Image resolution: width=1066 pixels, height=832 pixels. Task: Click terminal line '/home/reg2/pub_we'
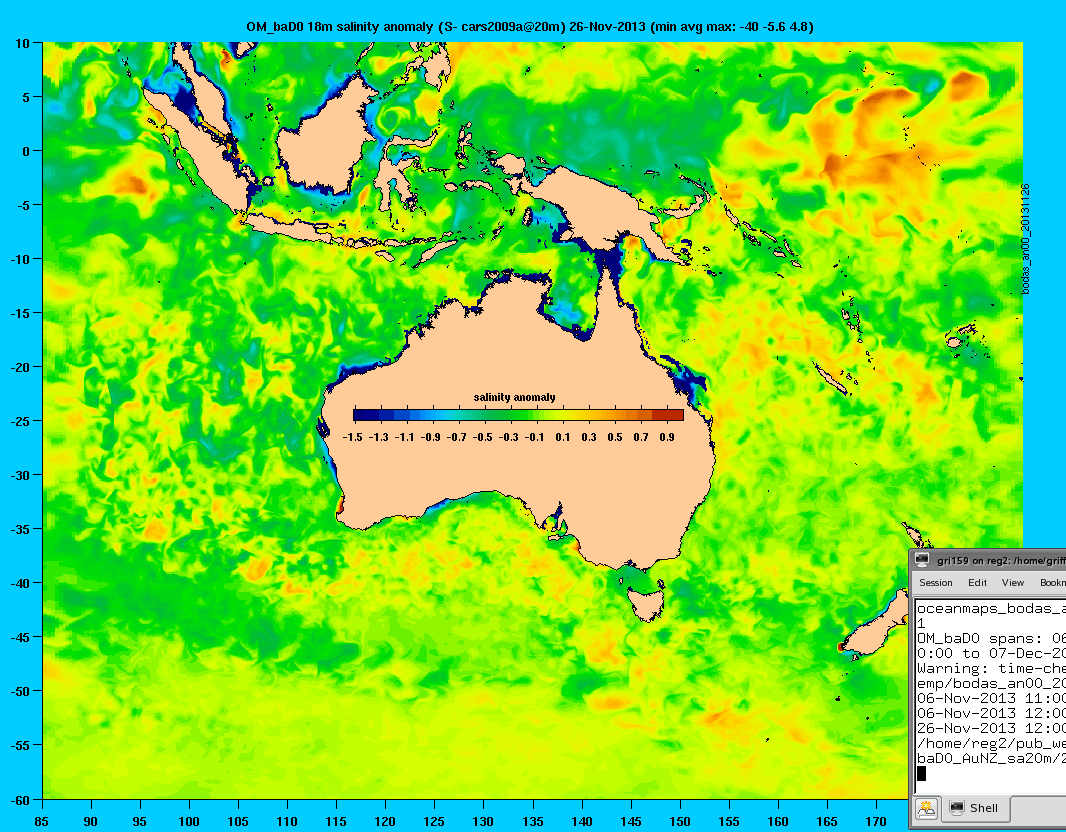point(991,743)
